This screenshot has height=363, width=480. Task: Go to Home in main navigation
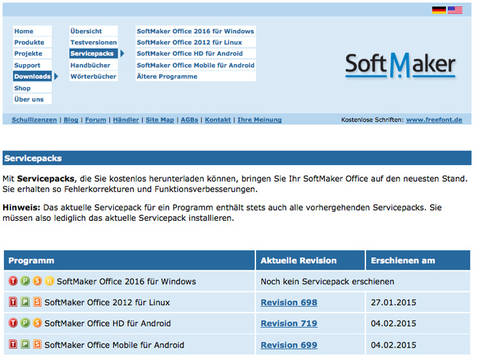[32, 31]
